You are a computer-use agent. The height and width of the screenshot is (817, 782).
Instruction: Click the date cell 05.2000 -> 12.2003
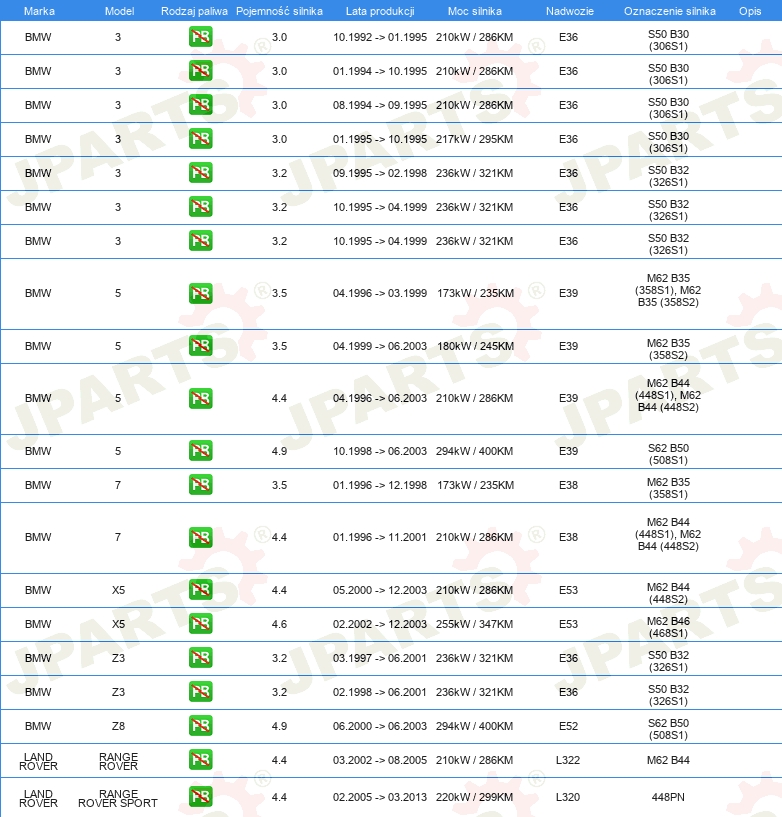380,590
